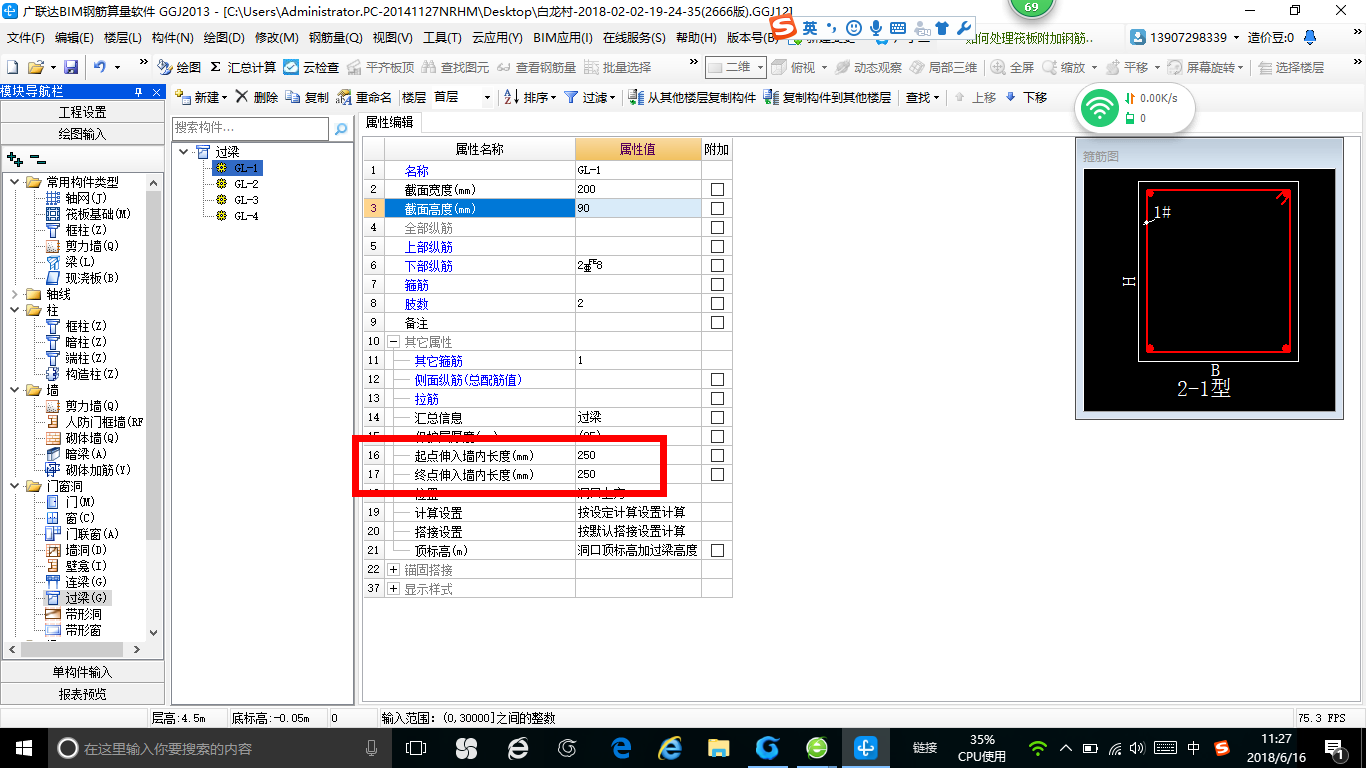1366x768 pixels.
Task: Switch to 绘图 drawing mode
Action: [x=179, y=67]
